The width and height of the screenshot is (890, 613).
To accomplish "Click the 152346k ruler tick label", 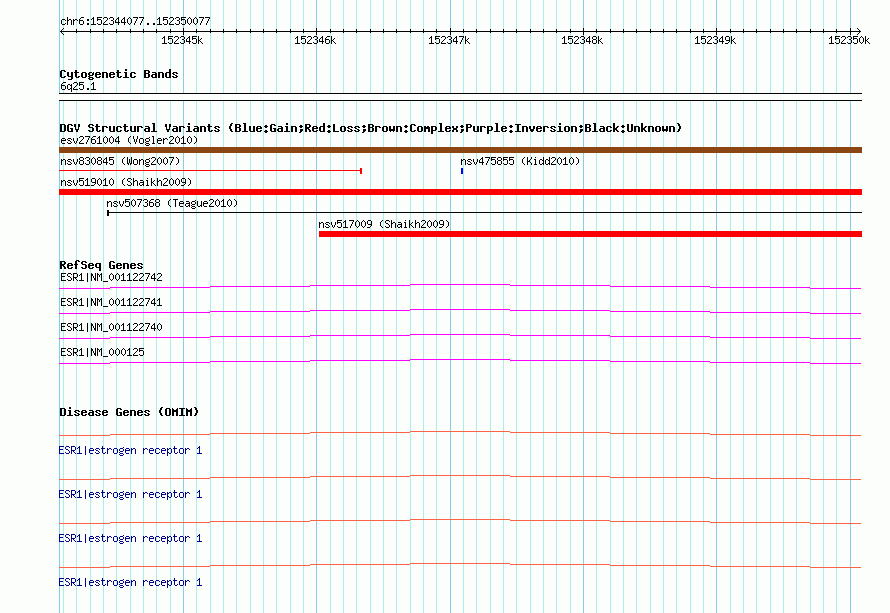I will click(x=315, y=40).
